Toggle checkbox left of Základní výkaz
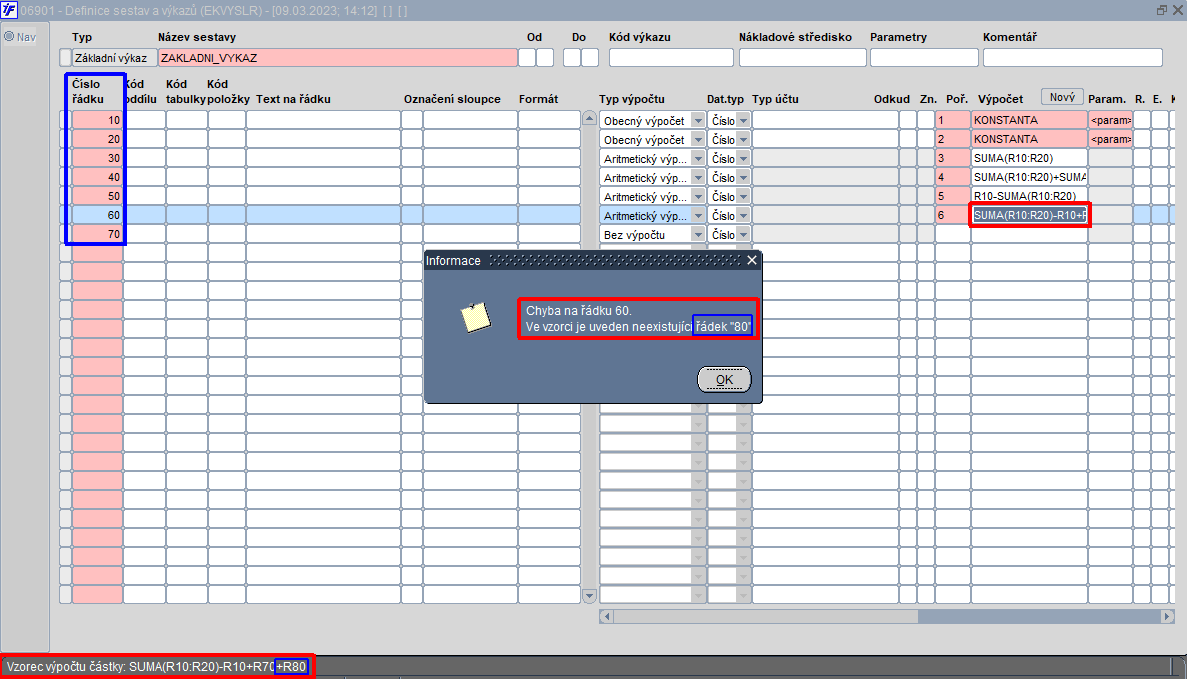 pyautogui.click(x=65, y=58)
